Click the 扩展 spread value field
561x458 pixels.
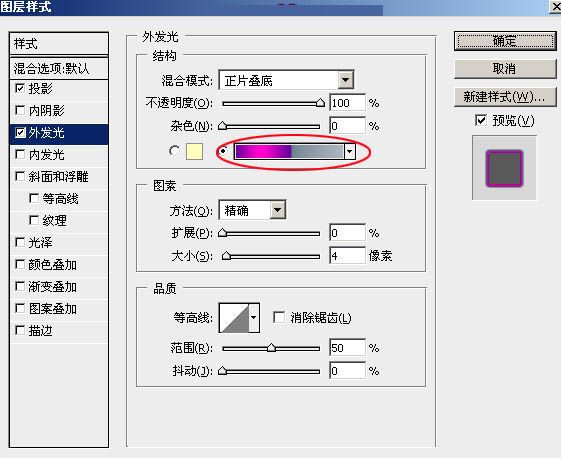347,233
